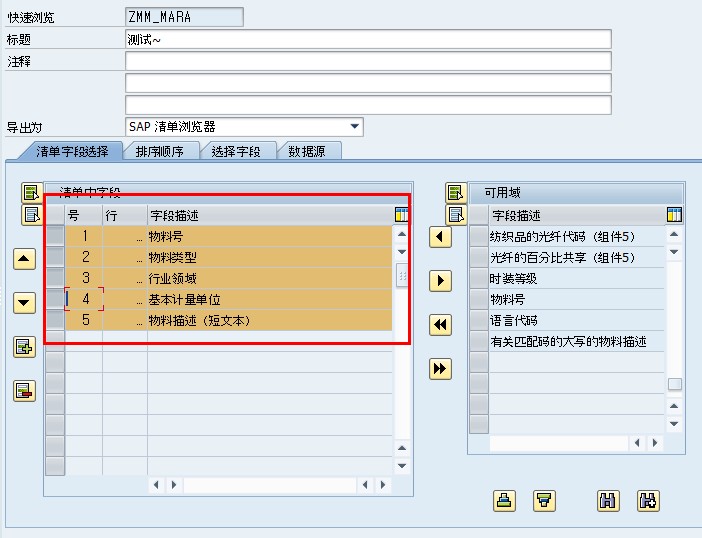Click insert row icon with green plus
The height and width of the screenshot is (538, 702).
pyautogui.click(x=24, y=346)
